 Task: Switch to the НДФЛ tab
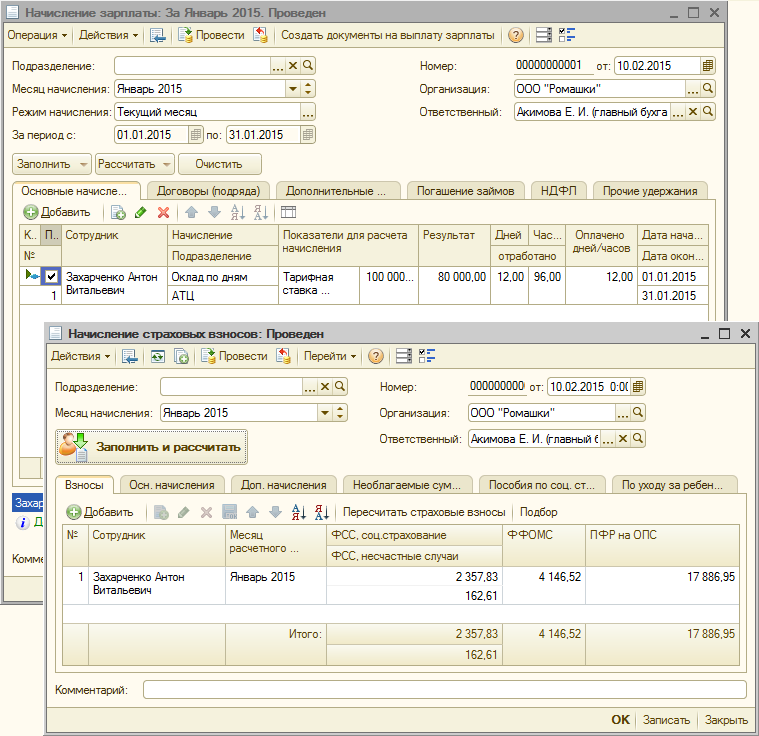tap(560, 190)
